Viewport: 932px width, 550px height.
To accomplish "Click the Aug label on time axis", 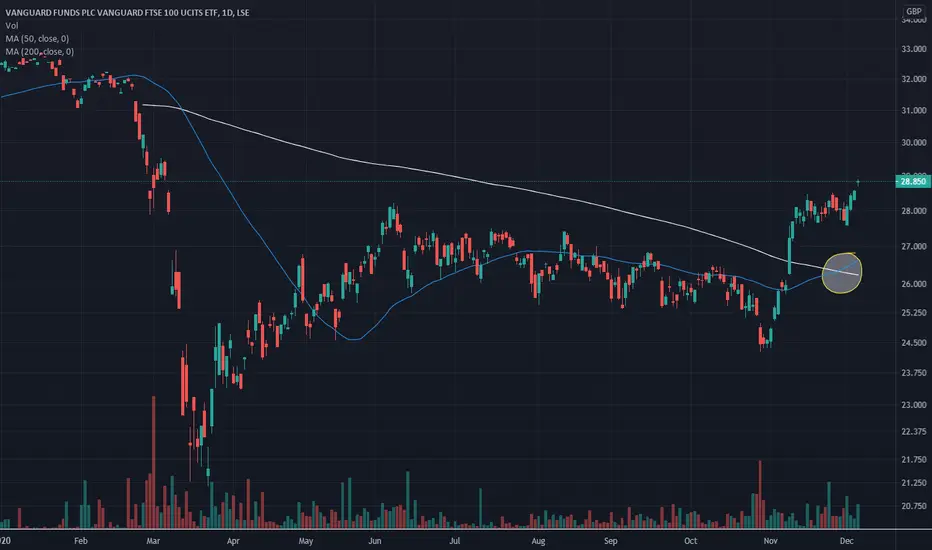I will pos(538,541).
